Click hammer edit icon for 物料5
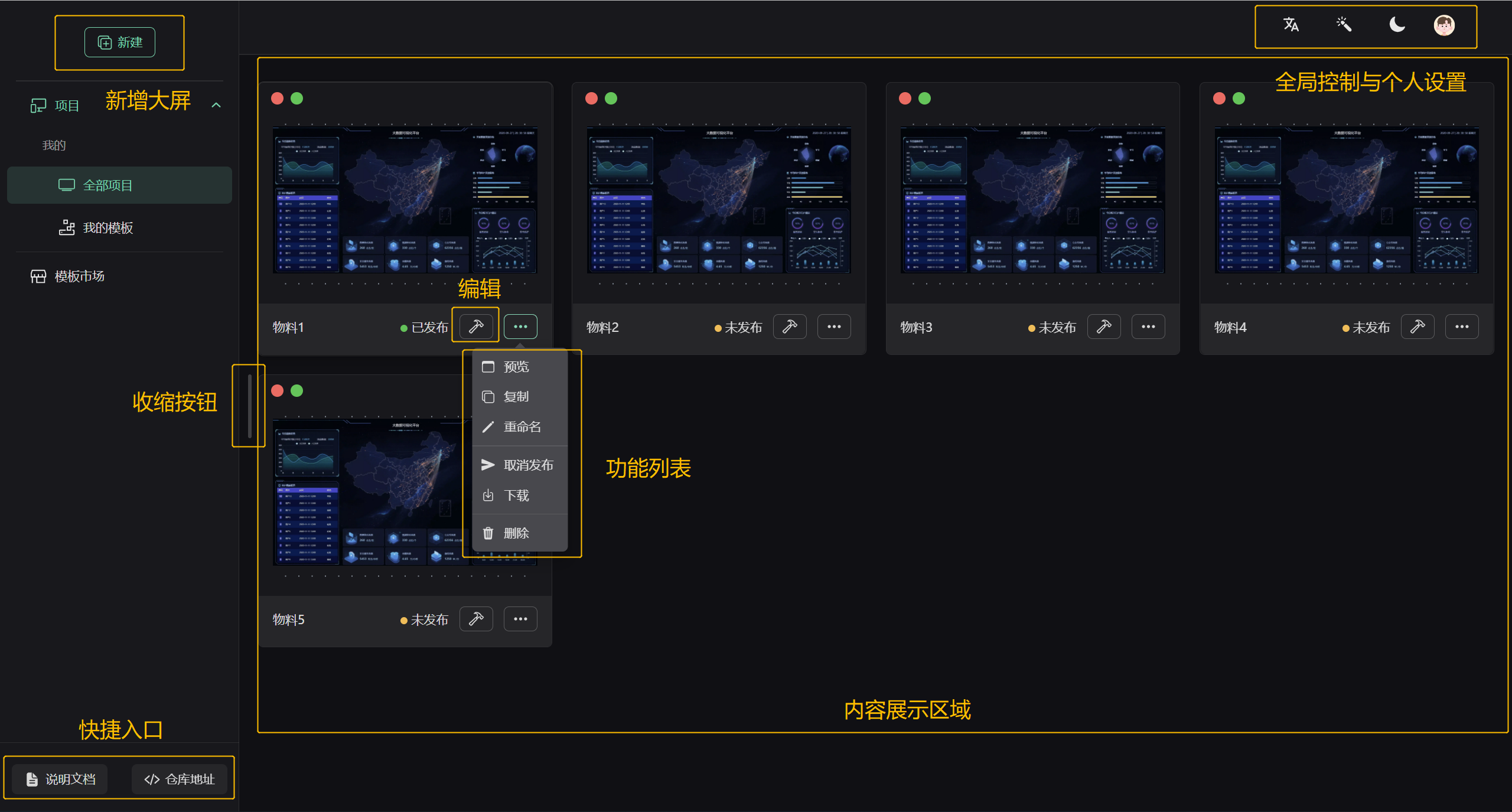Viewport: 1512px width, 812px height. coord(476,619)
